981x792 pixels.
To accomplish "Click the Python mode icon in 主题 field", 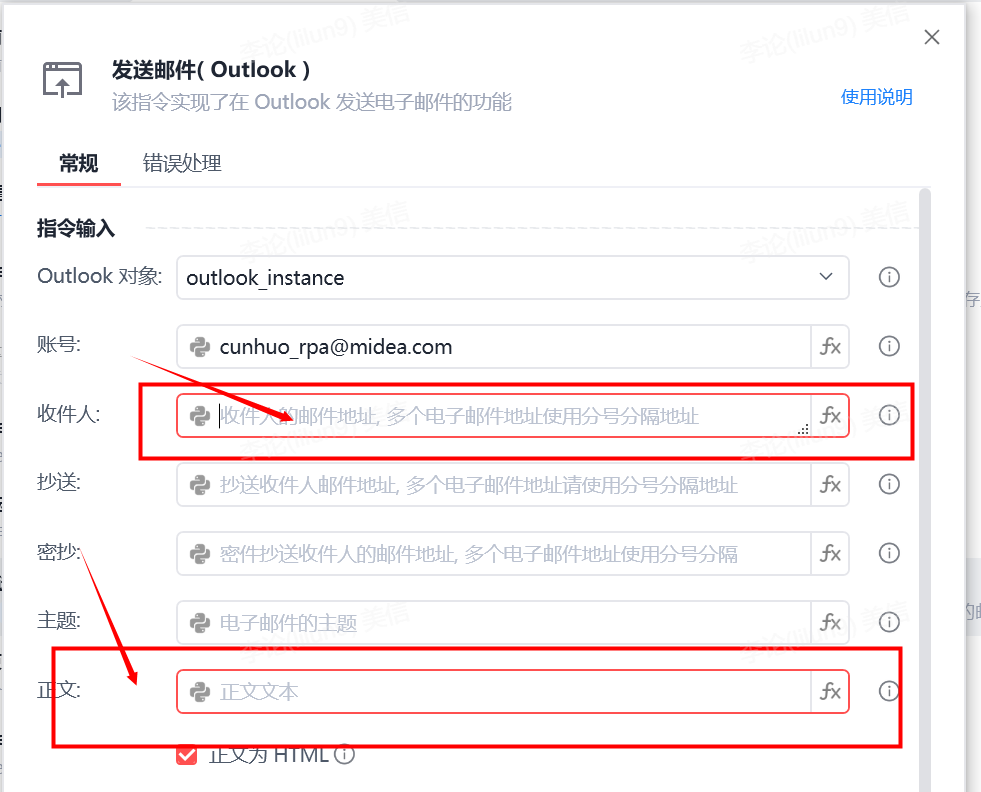I will (x=200, y=623).
